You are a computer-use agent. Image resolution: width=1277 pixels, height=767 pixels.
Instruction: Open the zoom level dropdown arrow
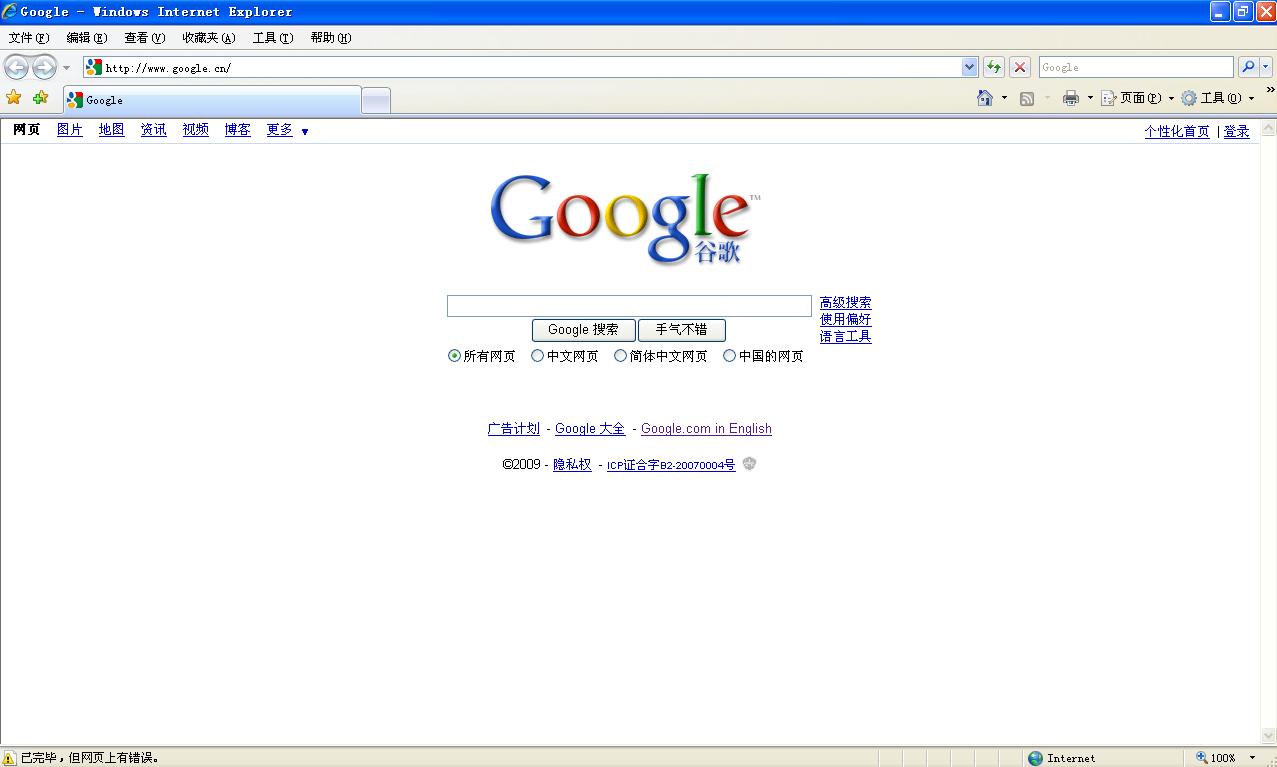pos(1254,758)
